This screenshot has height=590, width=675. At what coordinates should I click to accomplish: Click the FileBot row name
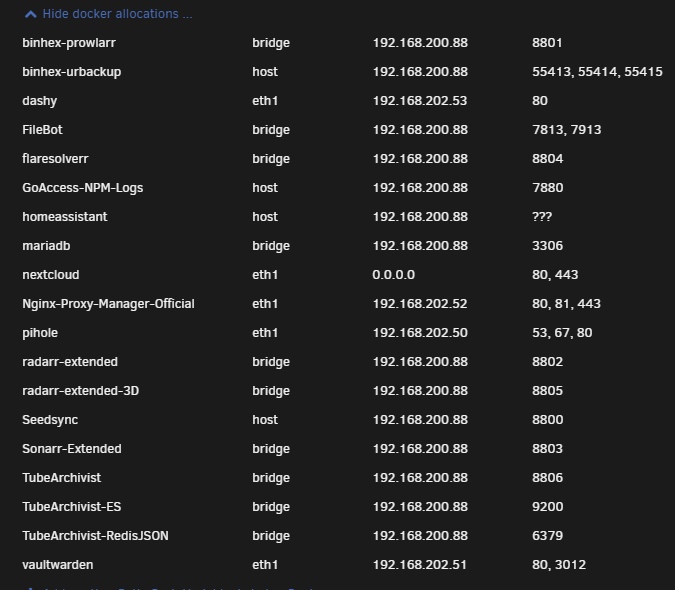(x=42, y=130)
